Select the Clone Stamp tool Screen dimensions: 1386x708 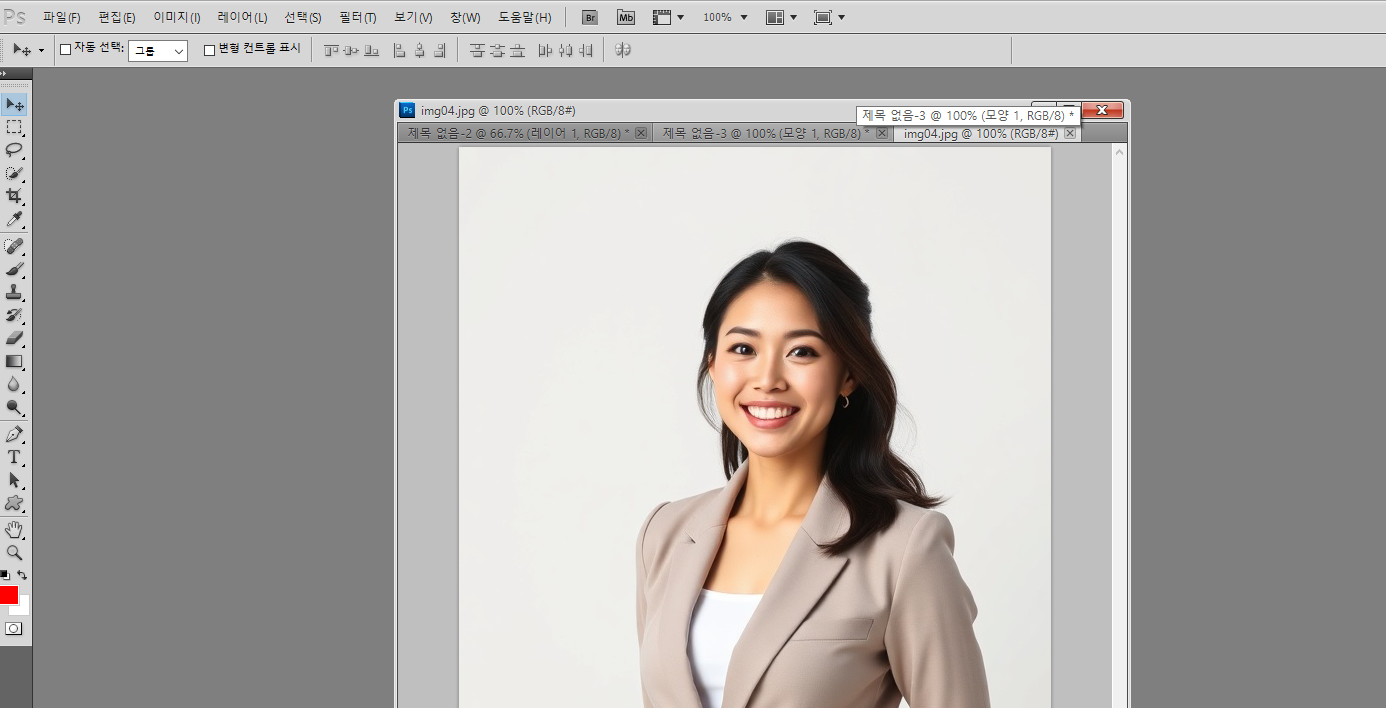[14, 292]
